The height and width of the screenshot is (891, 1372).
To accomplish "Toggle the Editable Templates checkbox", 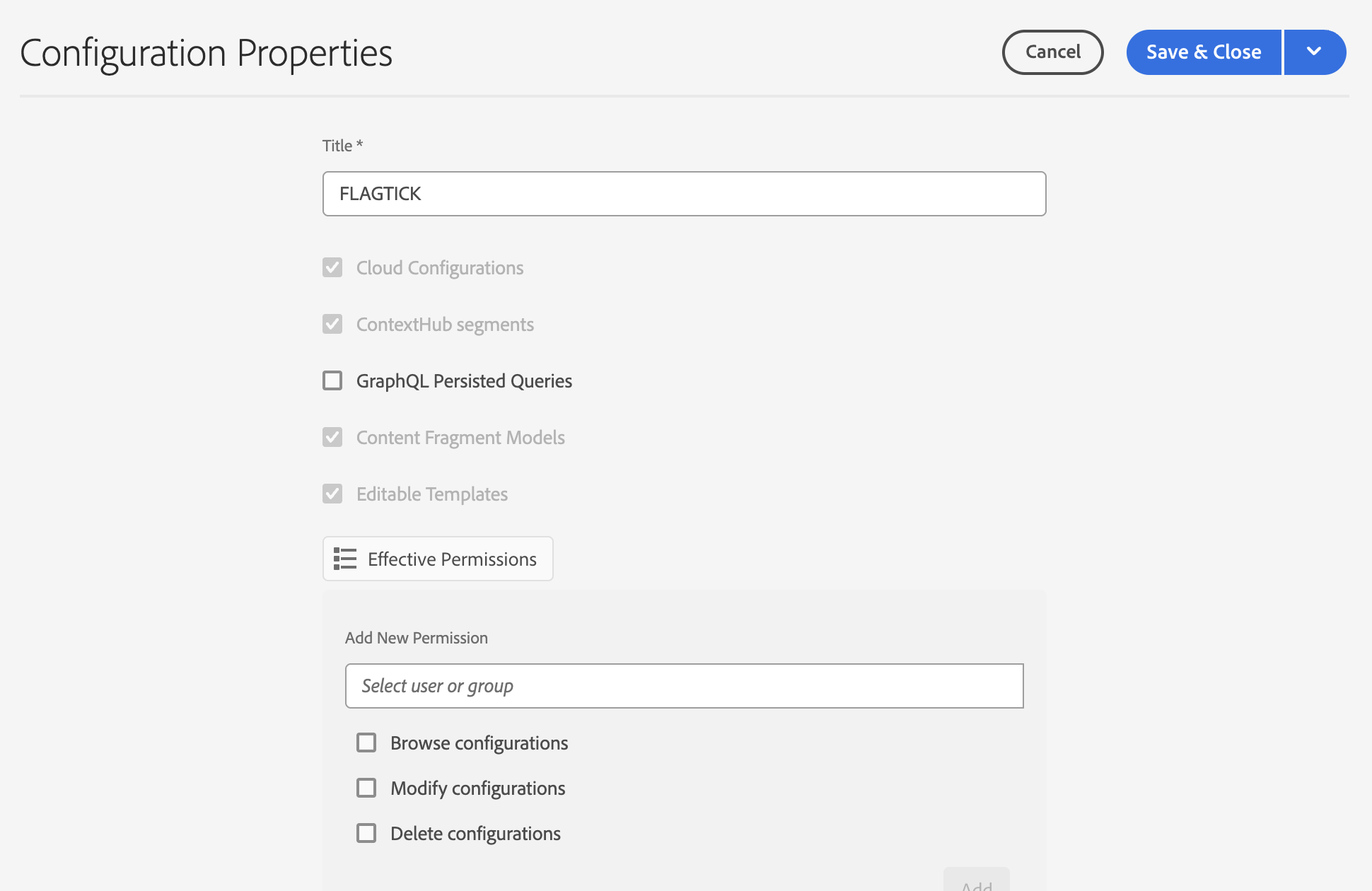I will coord(332,494).
